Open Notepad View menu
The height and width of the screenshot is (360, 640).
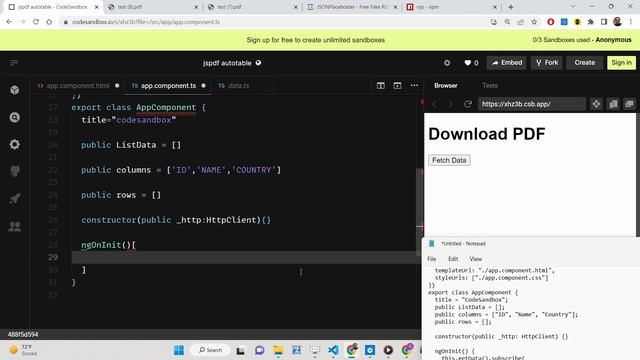tap(476, 259)
